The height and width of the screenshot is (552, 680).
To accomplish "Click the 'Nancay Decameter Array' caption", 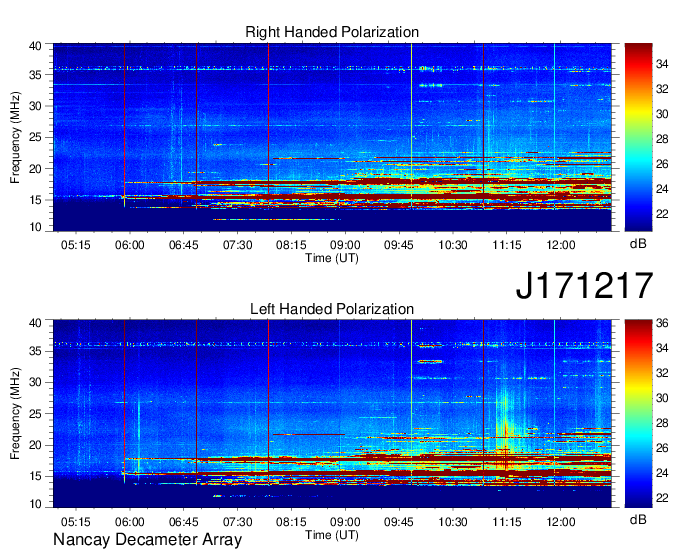I will [147, 539].
